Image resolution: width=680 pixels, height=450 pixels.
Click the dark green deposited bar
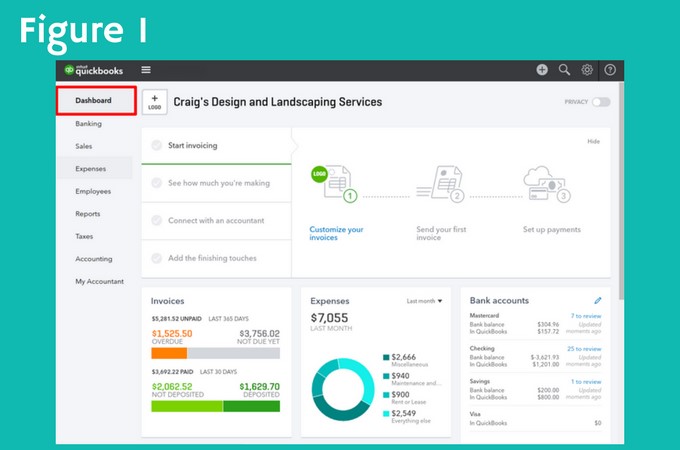pos(252,406)
